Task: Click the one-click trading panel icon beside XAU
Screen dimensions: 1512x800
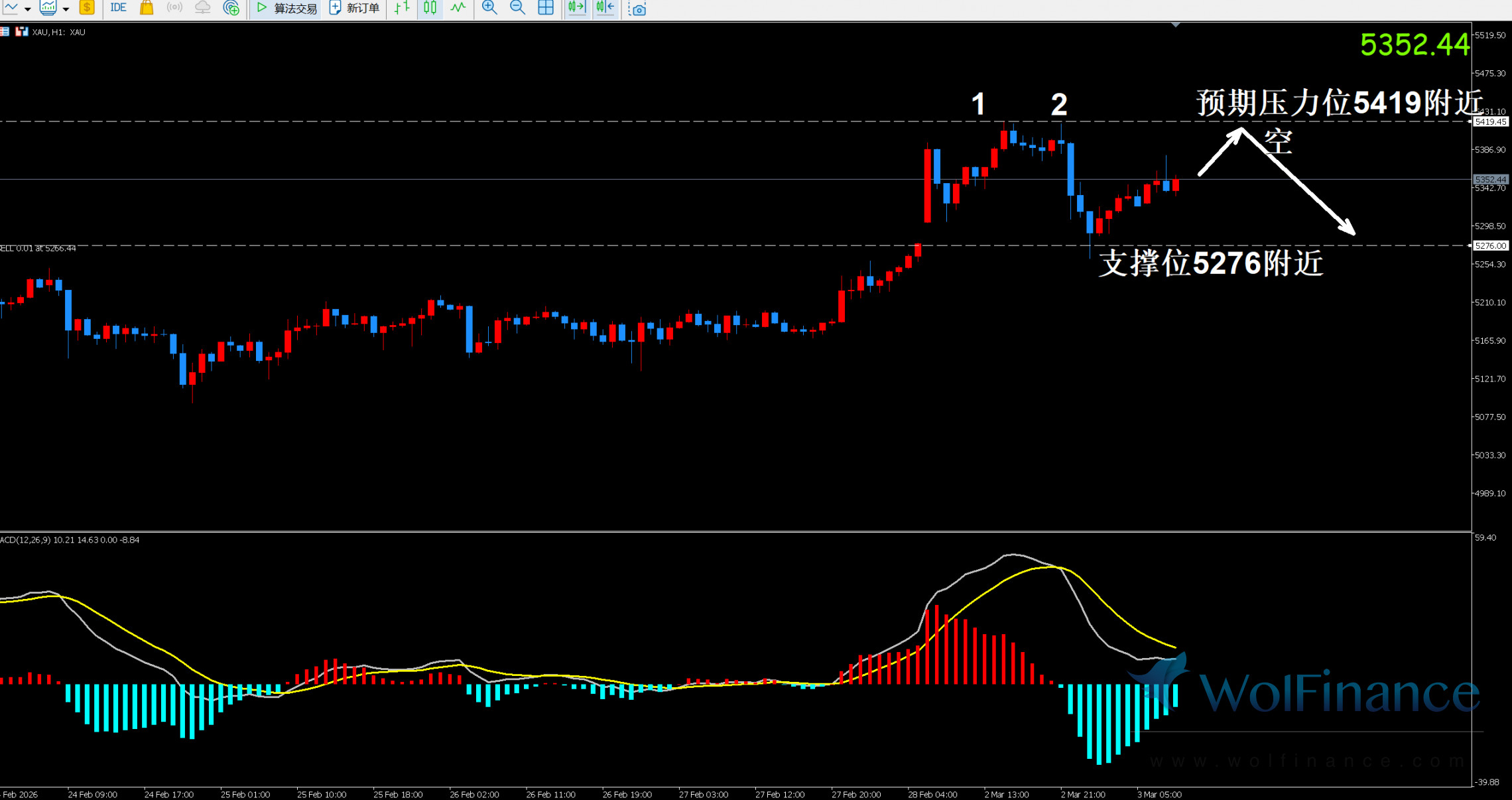Action: click(x=22, y=32)
